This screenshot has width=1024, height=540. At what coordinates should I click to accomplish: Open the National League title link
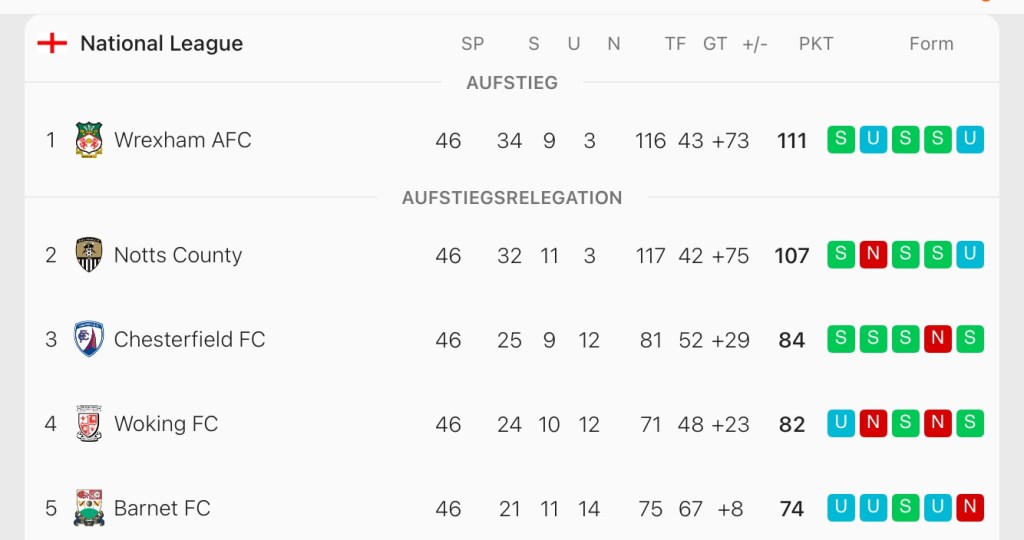pos(161,43)
